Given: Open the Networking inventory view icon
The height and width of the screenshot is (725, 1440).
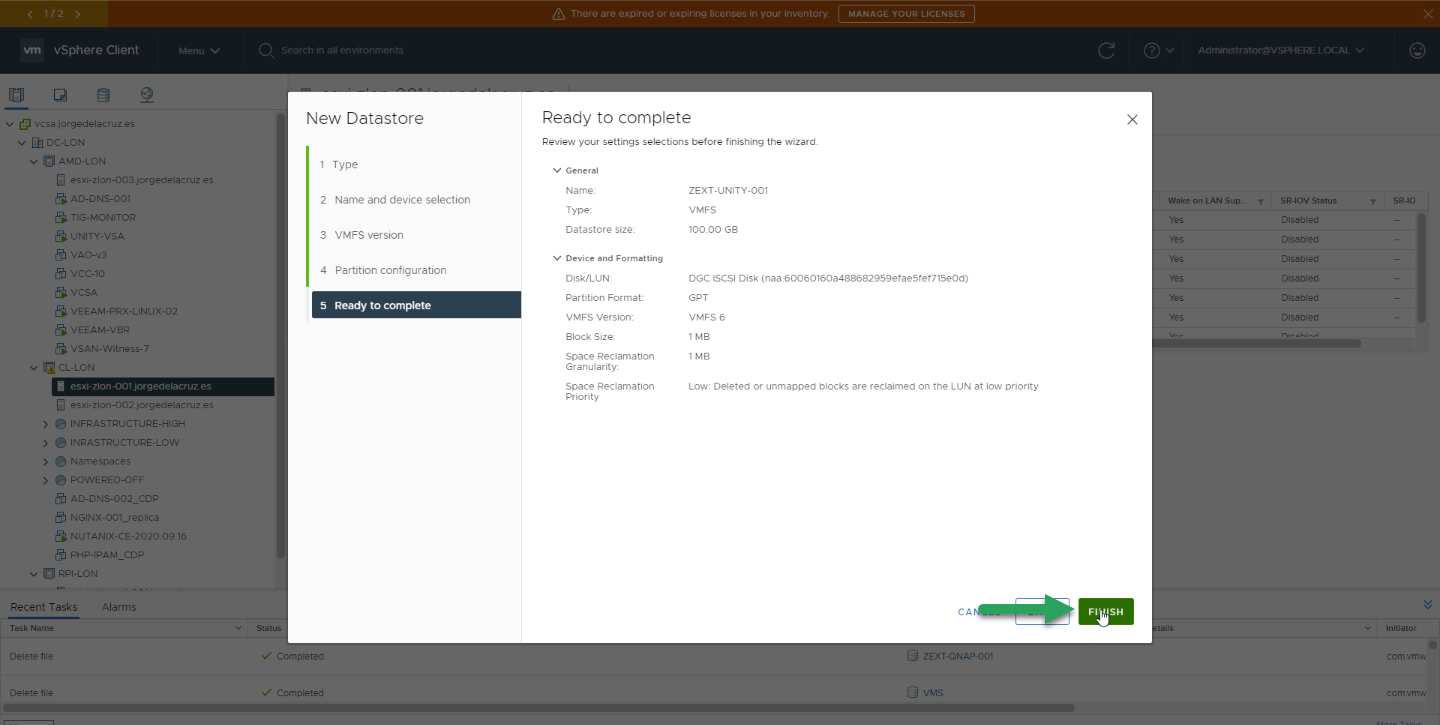Looking at the screenshot, I should coord(147,95).
